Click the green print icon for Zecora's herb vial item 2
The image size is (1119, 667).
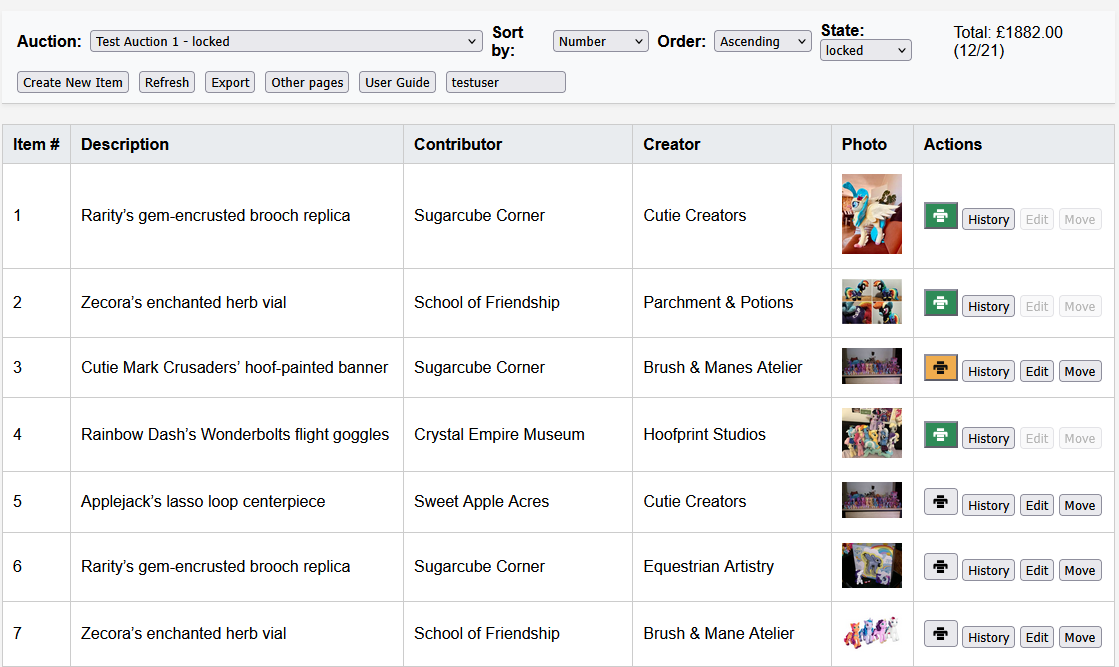(940, 301)
